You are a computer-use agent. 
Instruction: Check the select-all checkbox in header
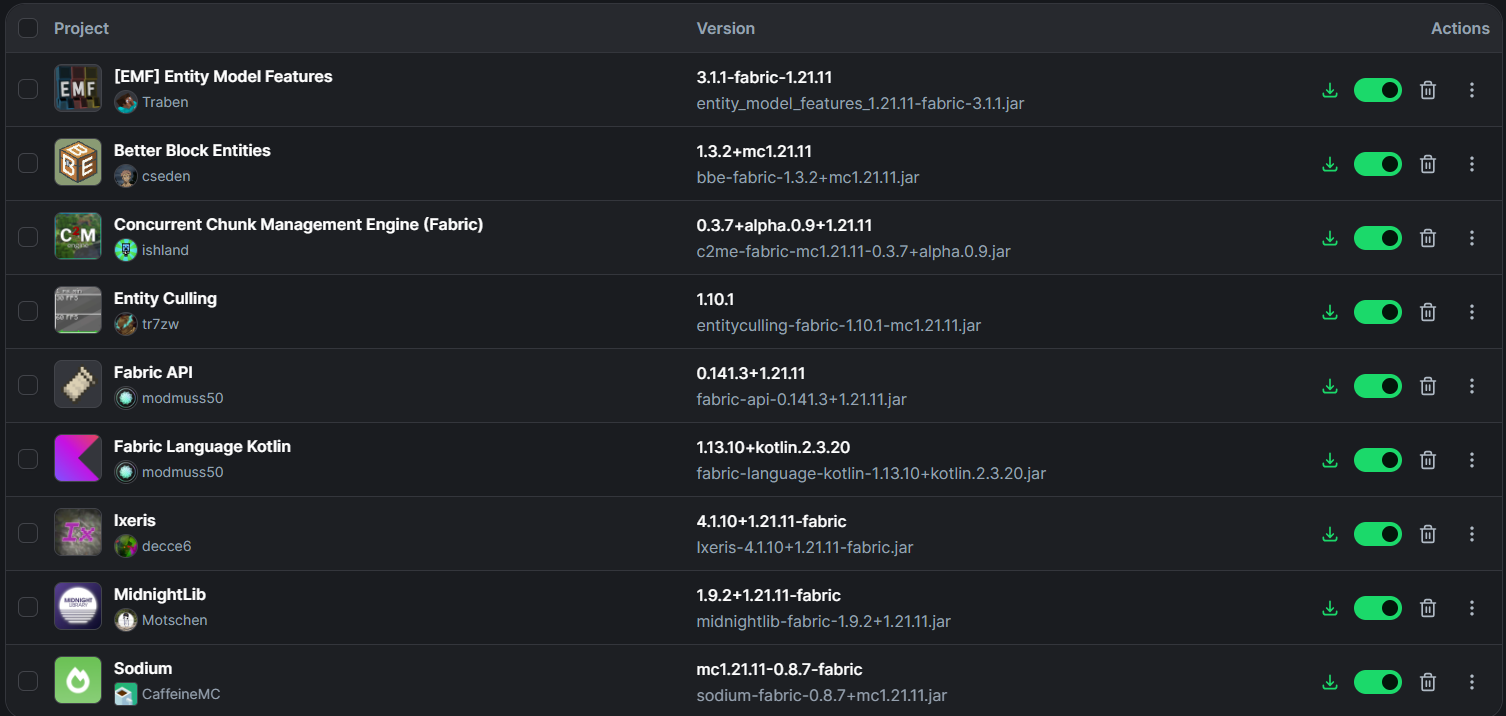28,28
